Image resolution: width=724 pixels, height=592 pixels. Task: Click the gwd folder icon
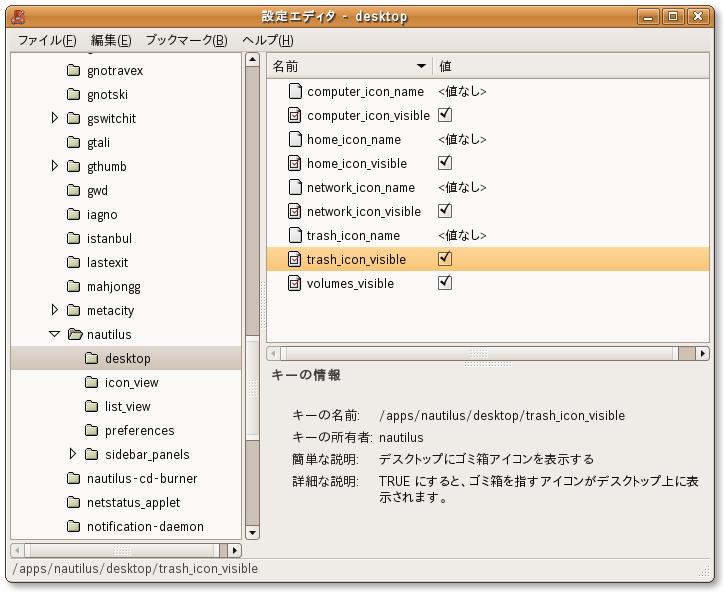point(73,190)
